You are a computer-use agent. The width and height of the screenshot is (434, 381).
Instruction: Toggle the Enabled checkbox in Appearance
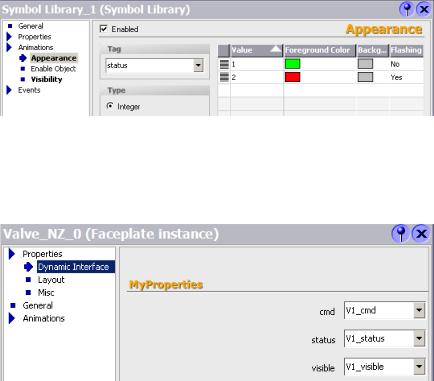coord(104,29)
